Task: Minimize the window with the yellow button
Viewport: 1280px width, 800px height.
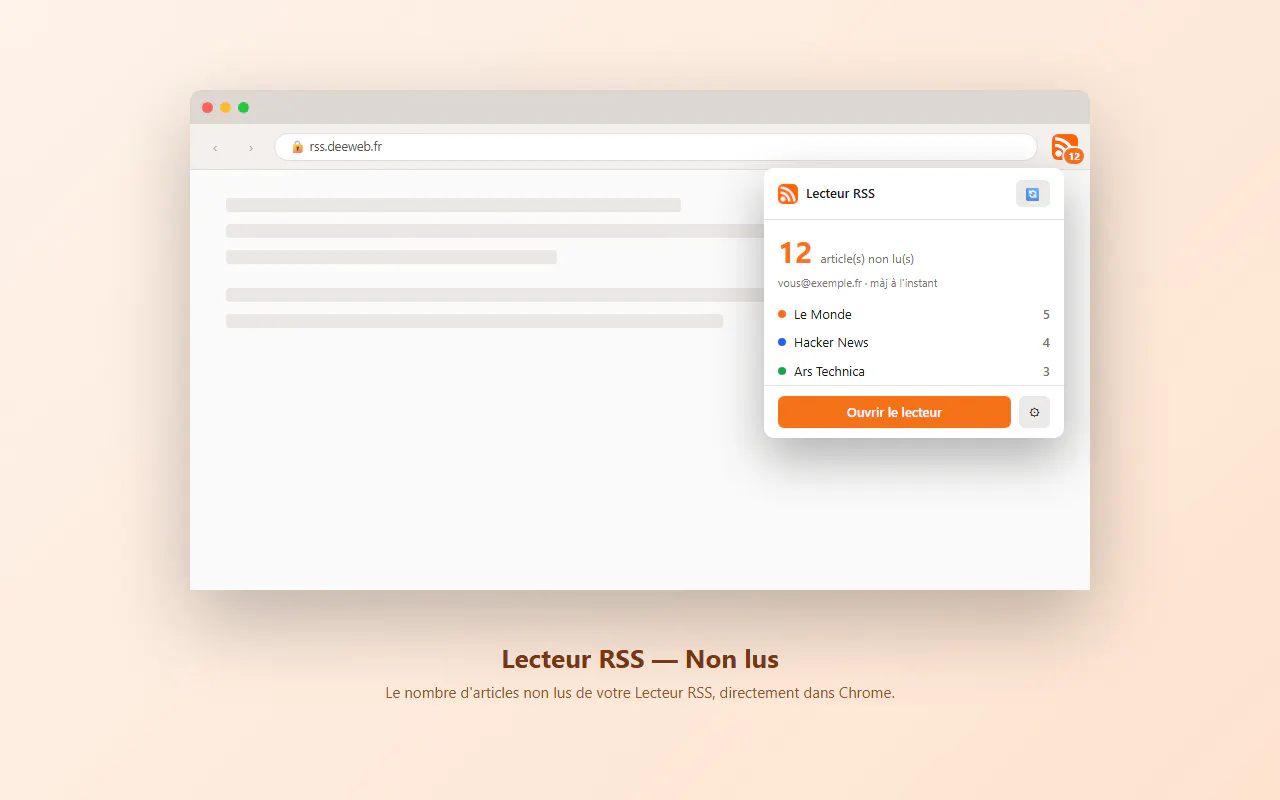Action: click(226, 108)
